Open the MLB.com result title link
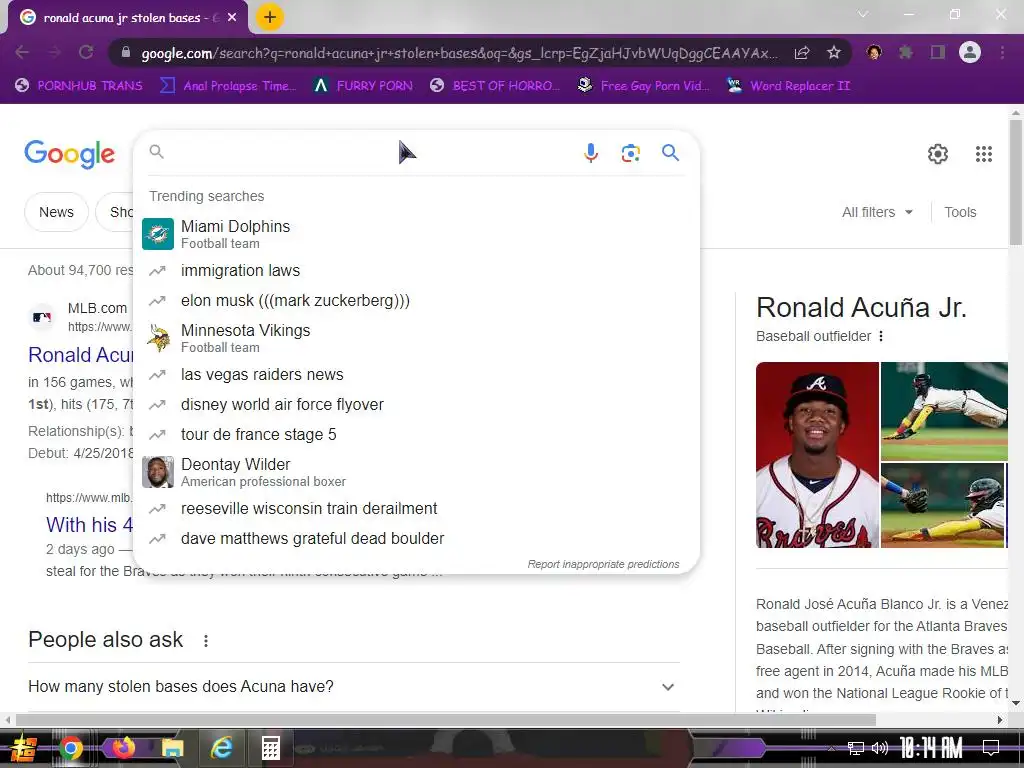1024x768 pixels. point(80,355)
